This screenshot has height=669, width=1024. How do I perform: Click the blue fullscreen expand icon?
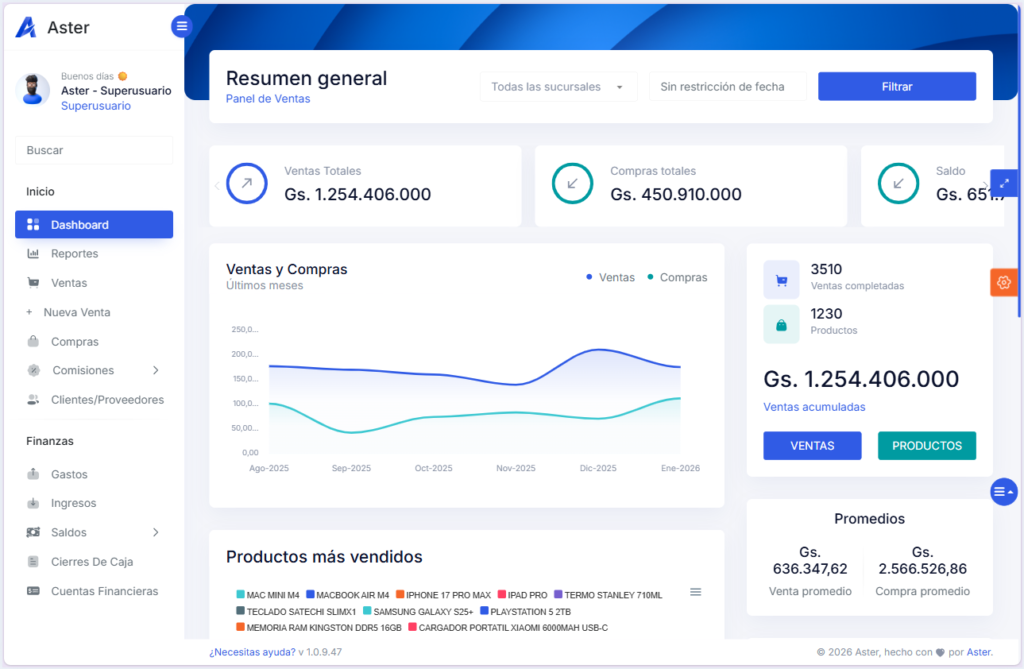[1003, 183]
